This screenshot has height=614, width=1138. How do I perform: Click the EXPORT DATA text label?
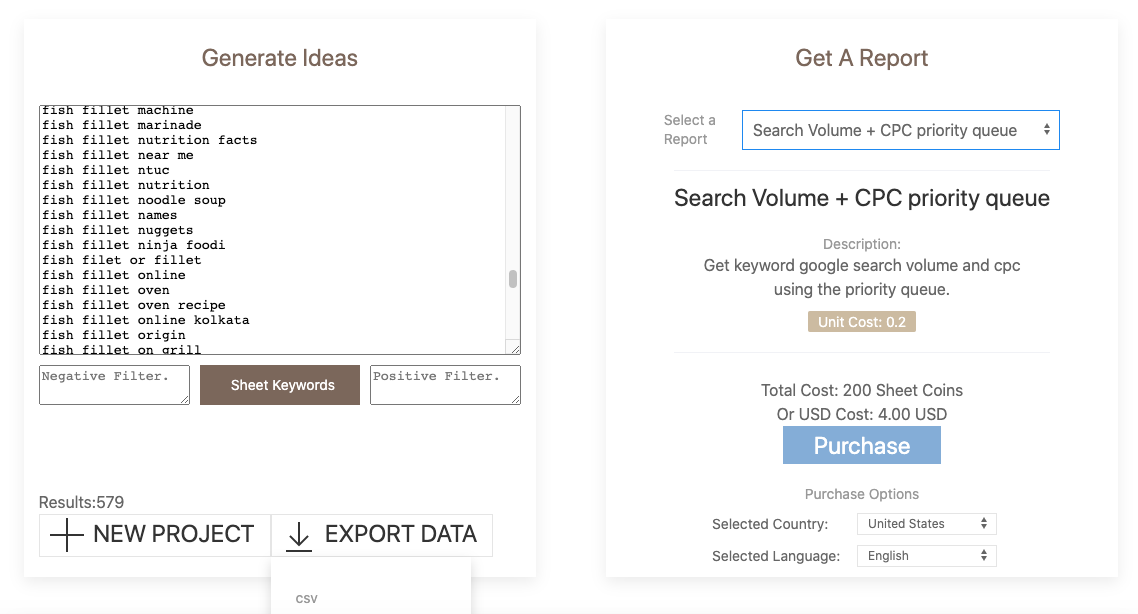(400, 535)
